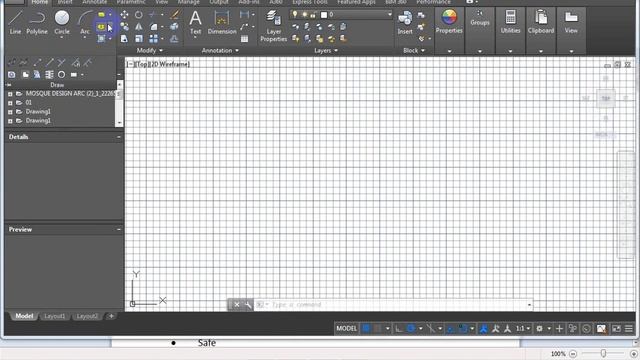Click the Insert block button

pos(405,22)
